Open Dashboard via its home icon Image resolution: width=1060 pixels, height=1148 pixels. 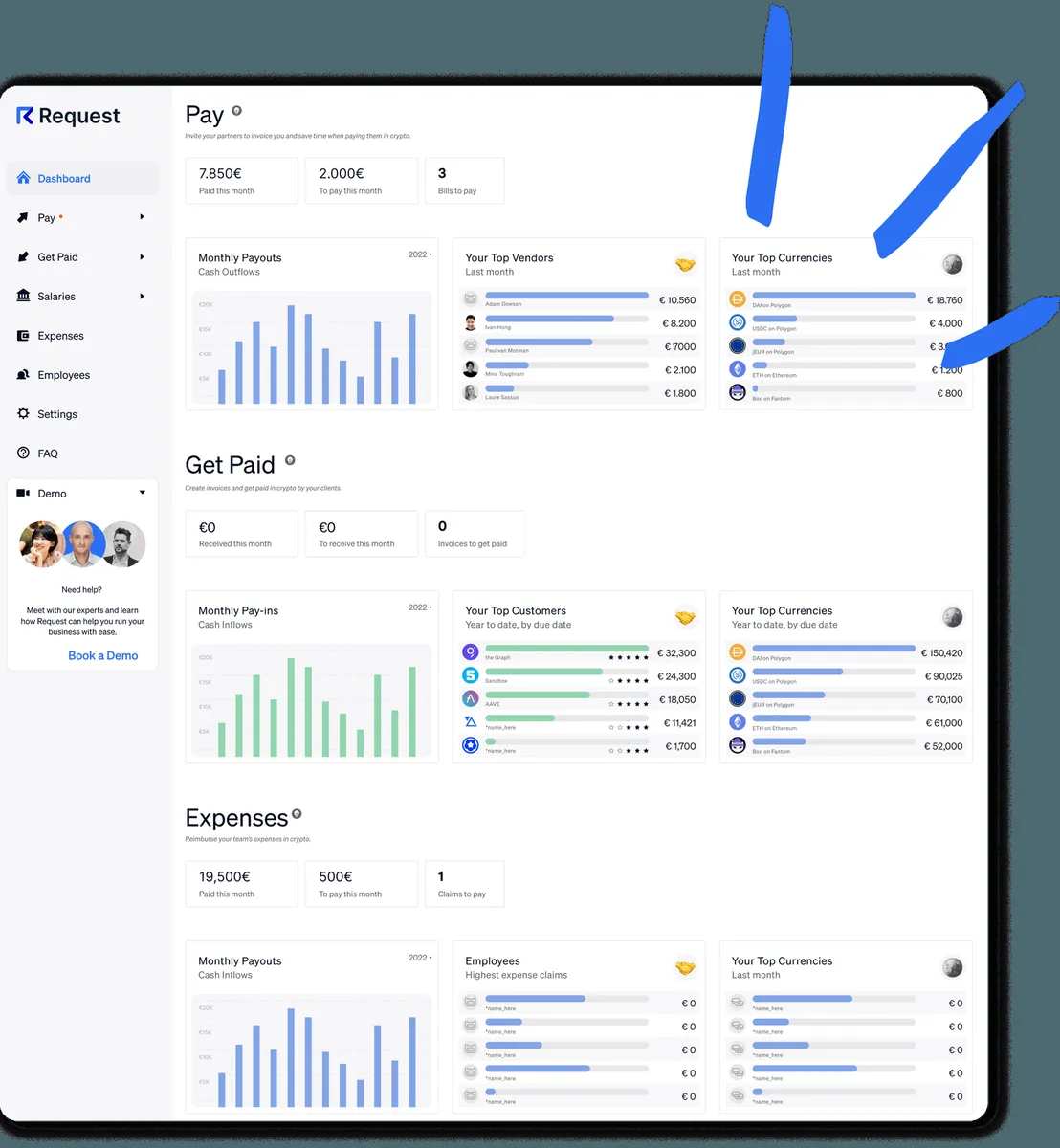point(24,178)
